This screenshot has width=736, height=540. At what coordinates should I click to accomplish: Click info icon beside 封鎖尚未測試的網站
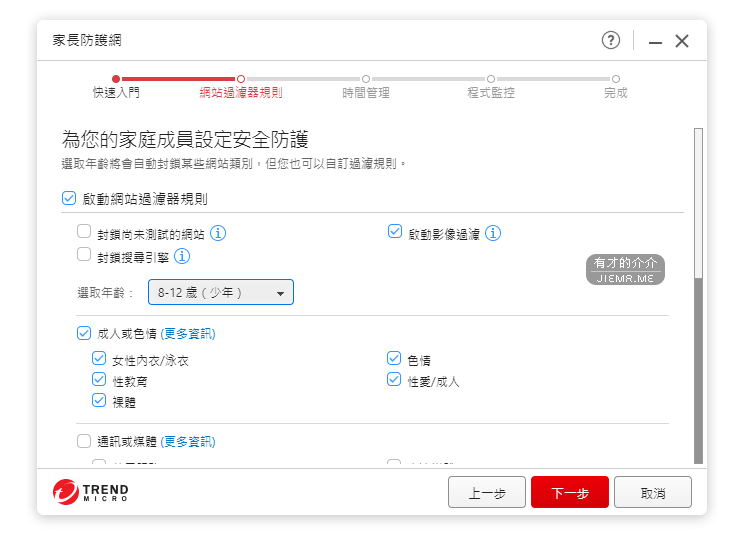(218, 233)
